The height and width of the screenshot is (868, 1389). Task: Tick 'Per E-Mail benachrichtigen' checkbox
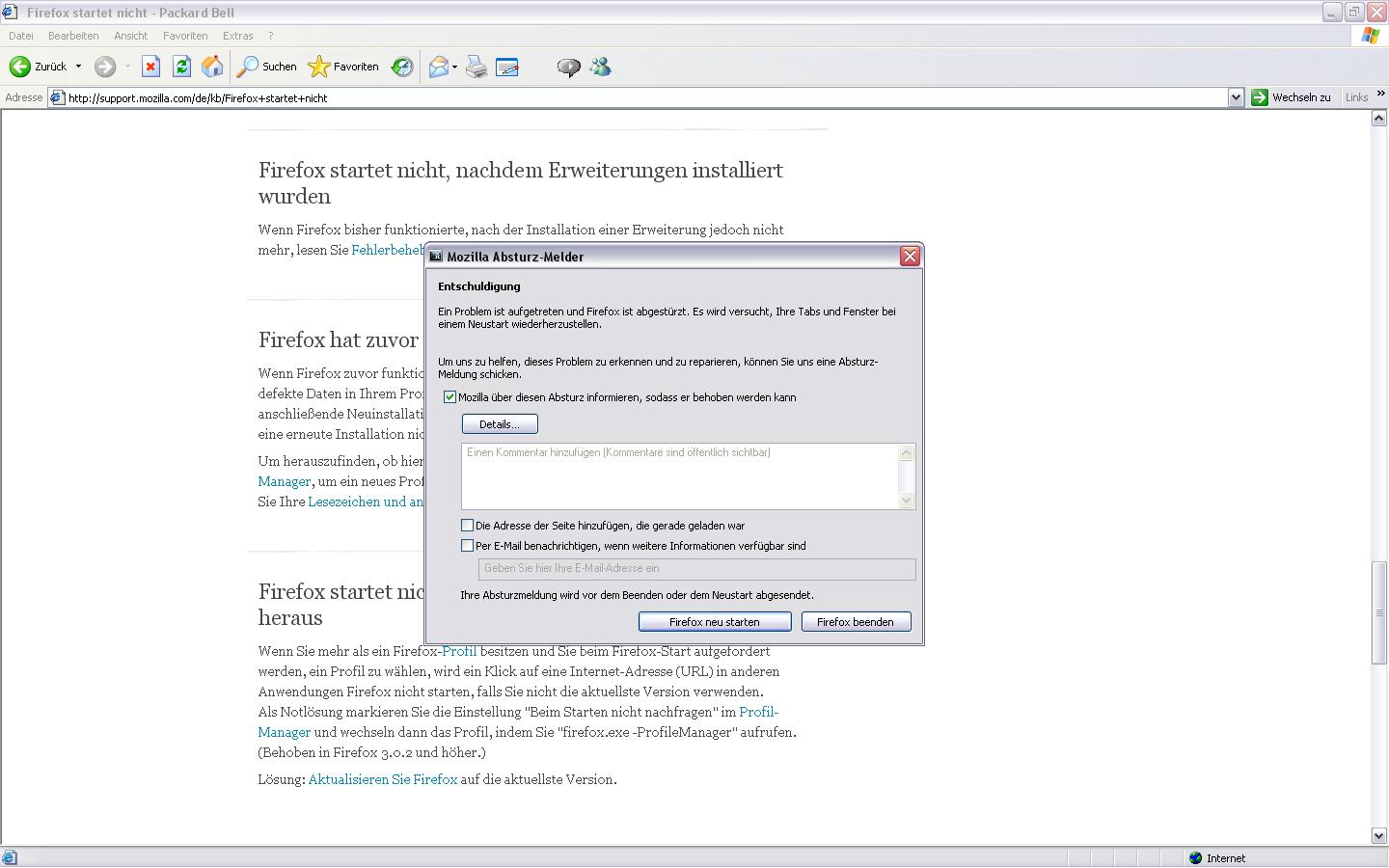coord(468,546)
